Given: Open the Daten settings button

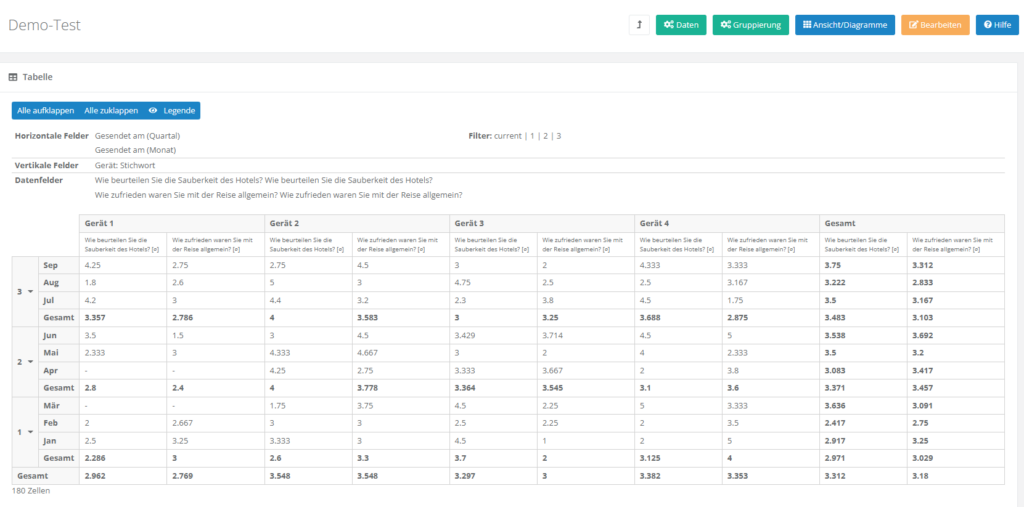Looking at the screenshot, I should coord(681,25).
